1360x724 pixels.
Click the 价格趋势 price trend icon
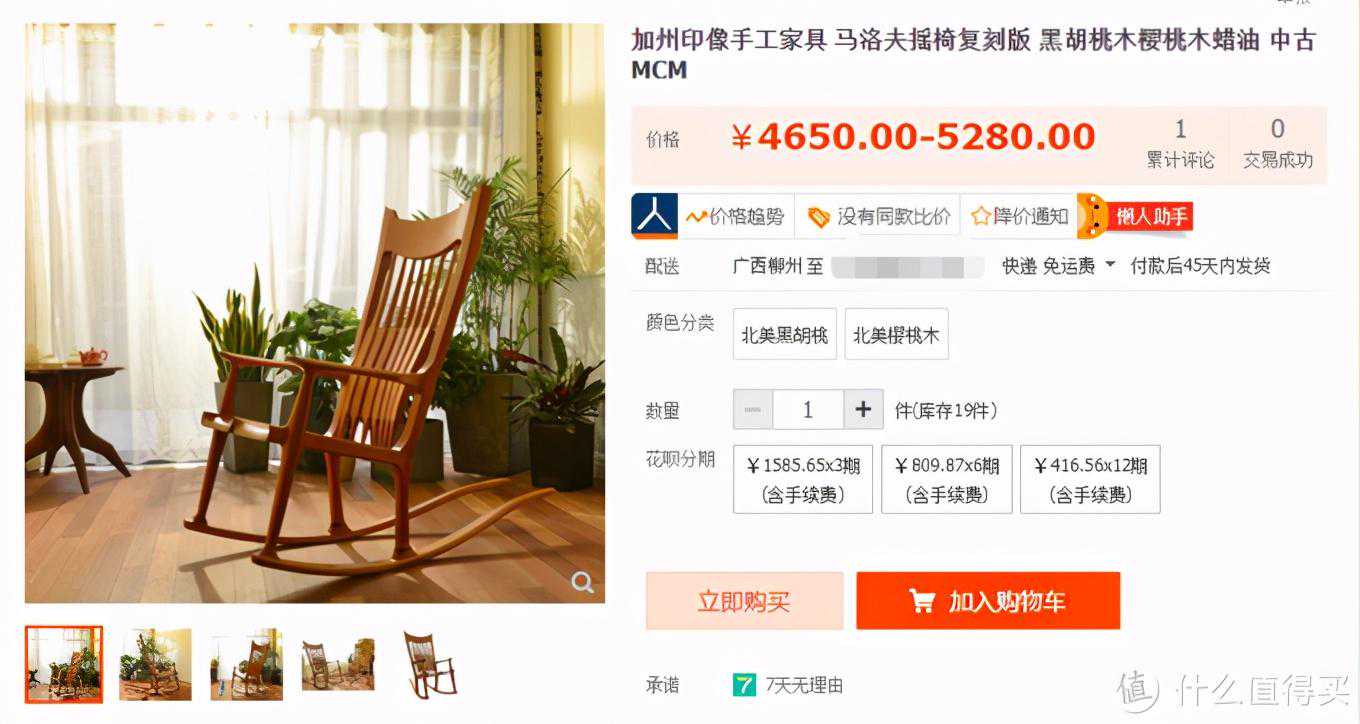tap(695, 216)
